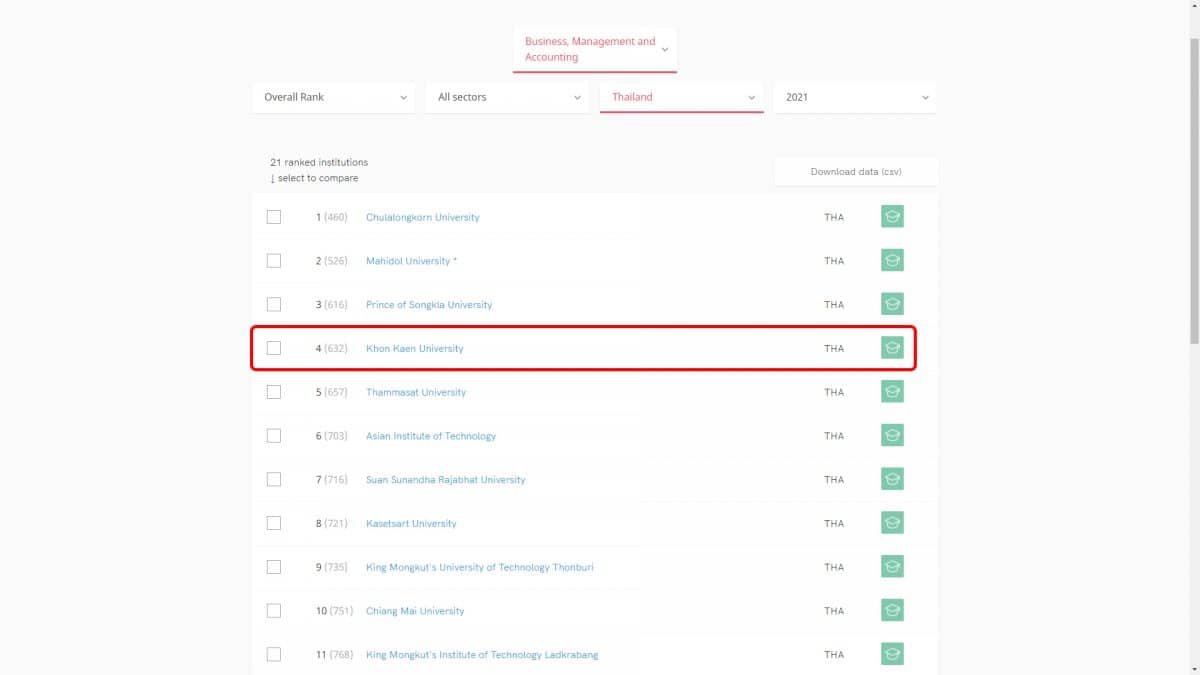Click rank text '6 (703)'

click(x=332, y=436)
